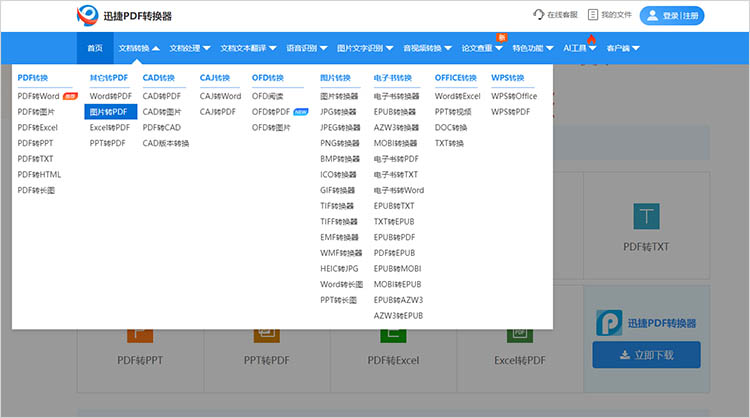Expand the AI工具 dropdown
Screen dimensions: 750x418
(x=580, y=48)
